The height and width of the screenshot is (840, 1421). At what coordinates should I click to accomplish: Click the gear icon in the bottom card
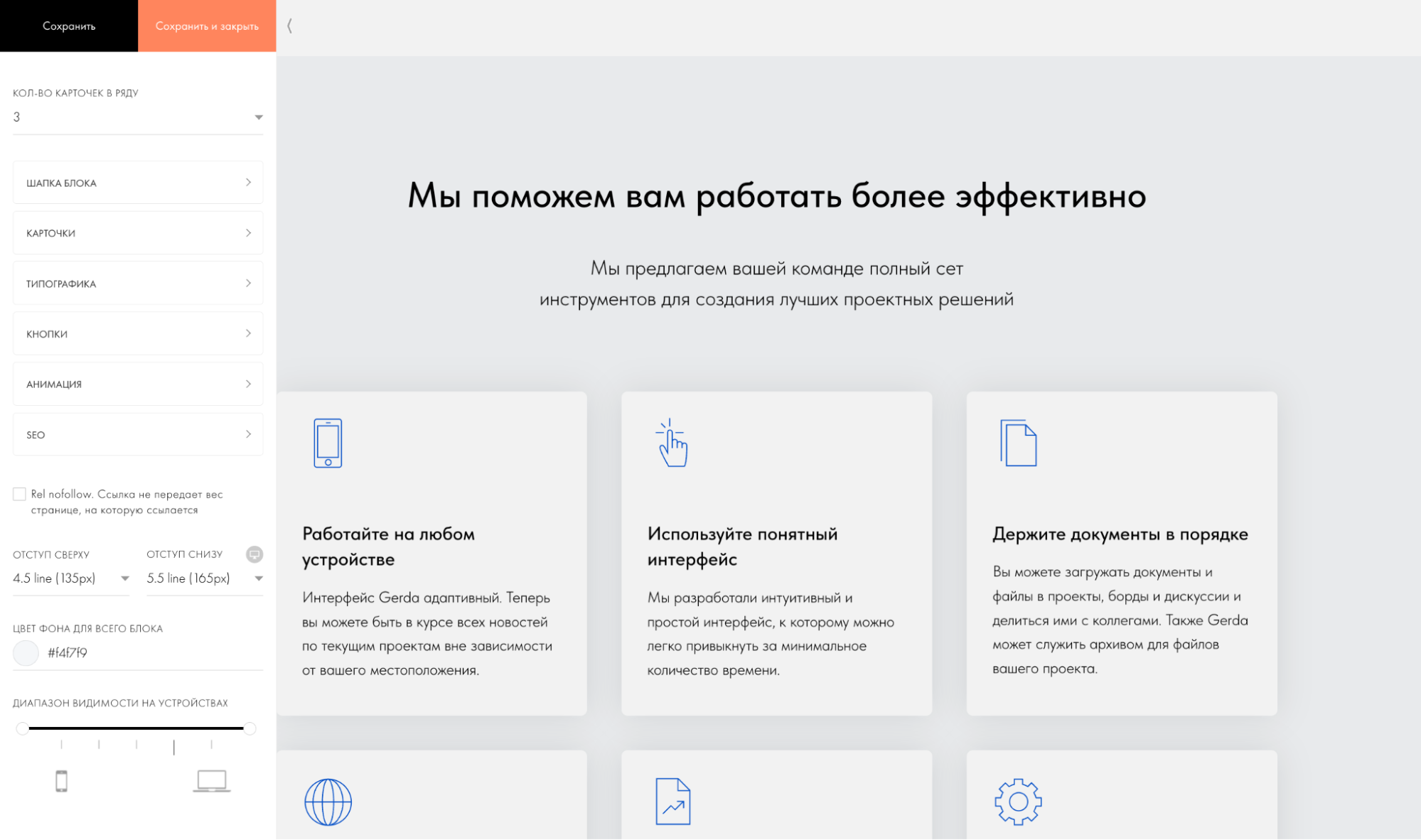point(1018,802)
